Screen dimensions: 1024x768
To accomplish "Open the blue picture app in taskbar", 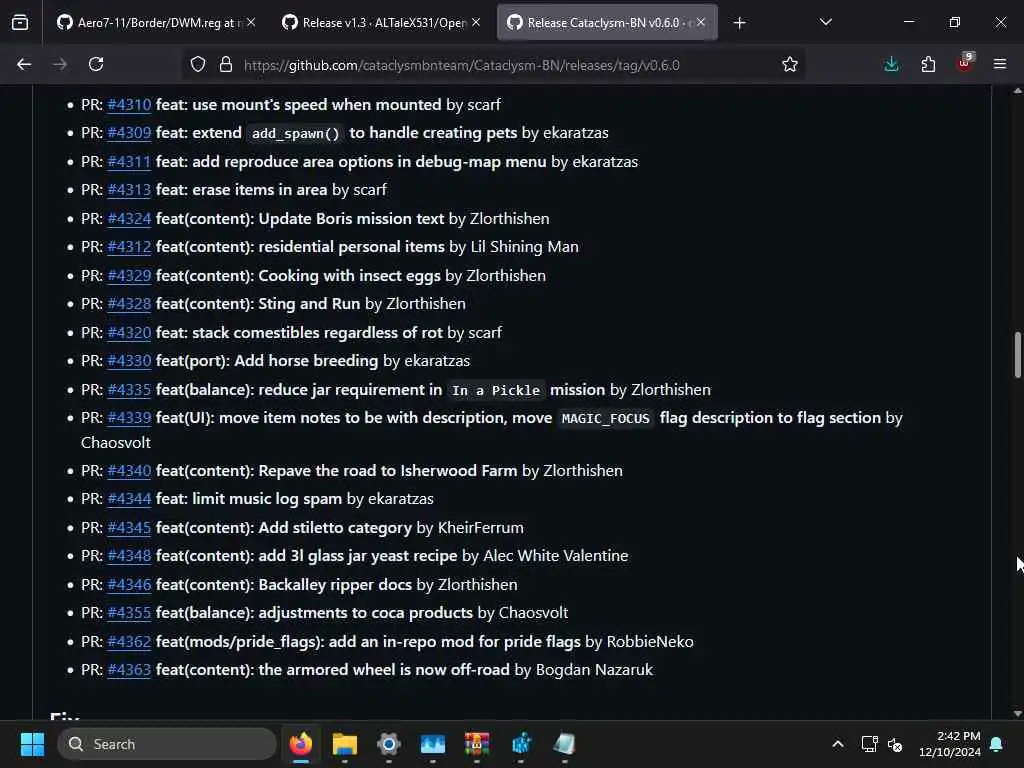I will pyautogui.click(x=432, y=744).
